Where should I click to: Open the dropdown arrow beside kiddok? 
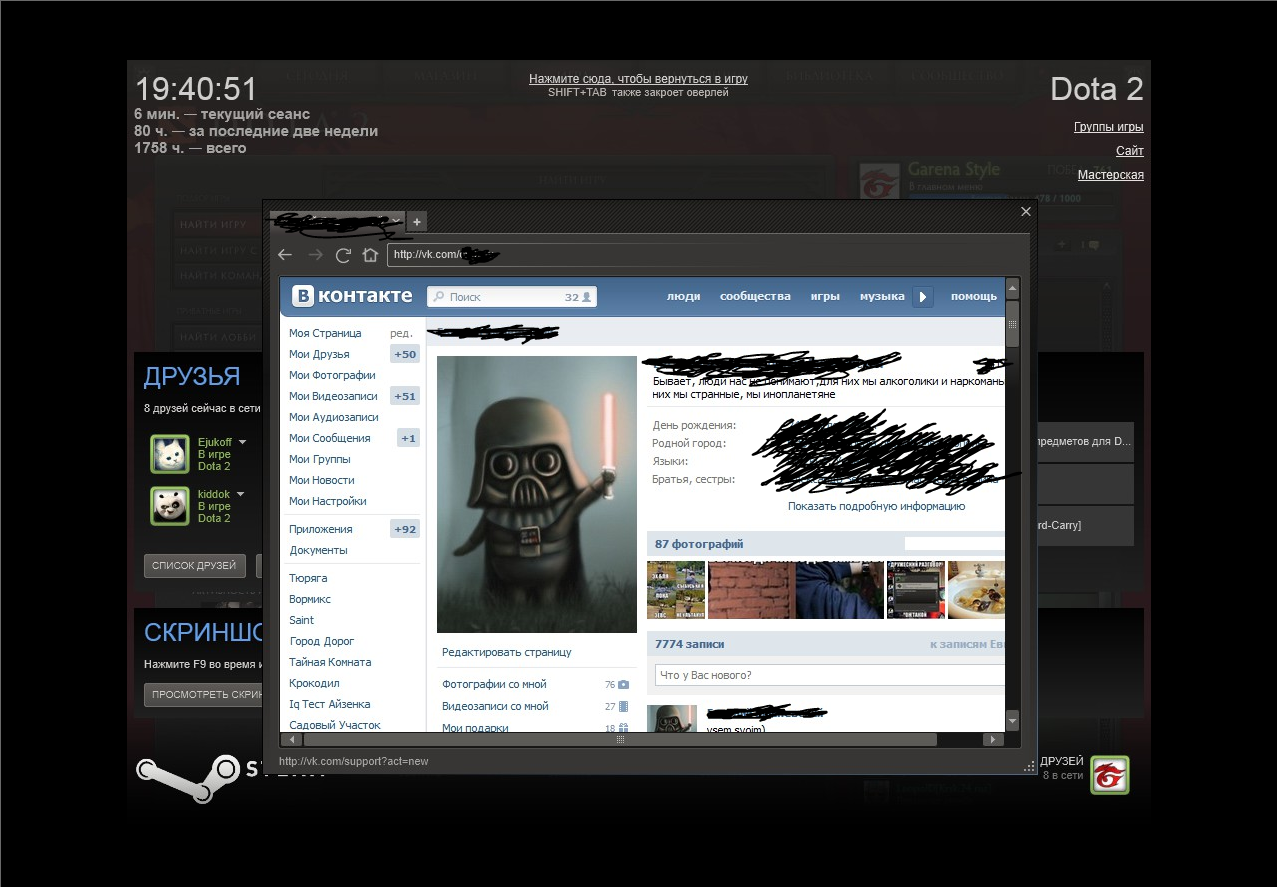(241, 494)
